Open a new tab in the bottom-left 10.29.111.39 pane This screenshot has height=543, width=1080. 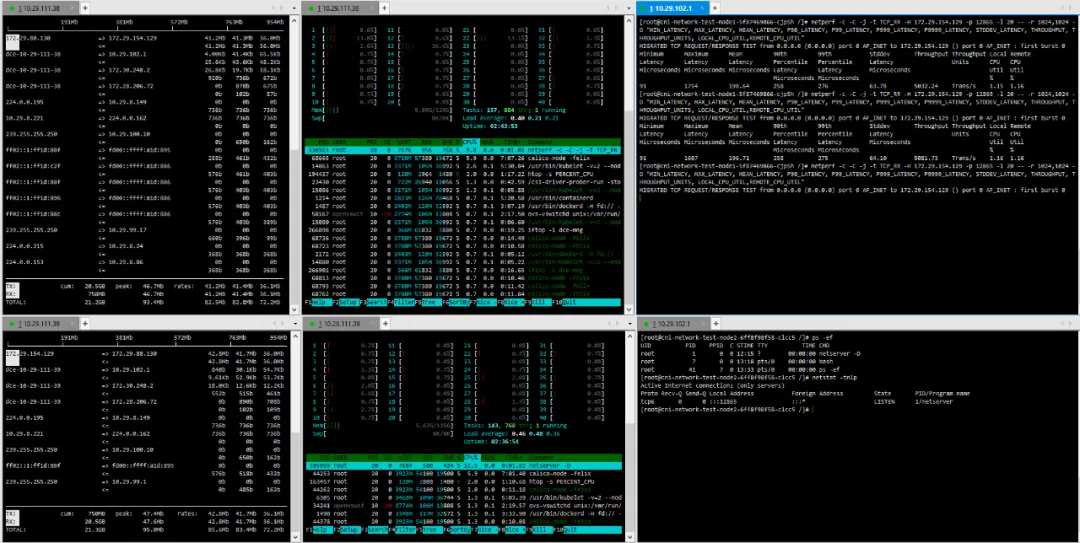(x=85, y=323)
